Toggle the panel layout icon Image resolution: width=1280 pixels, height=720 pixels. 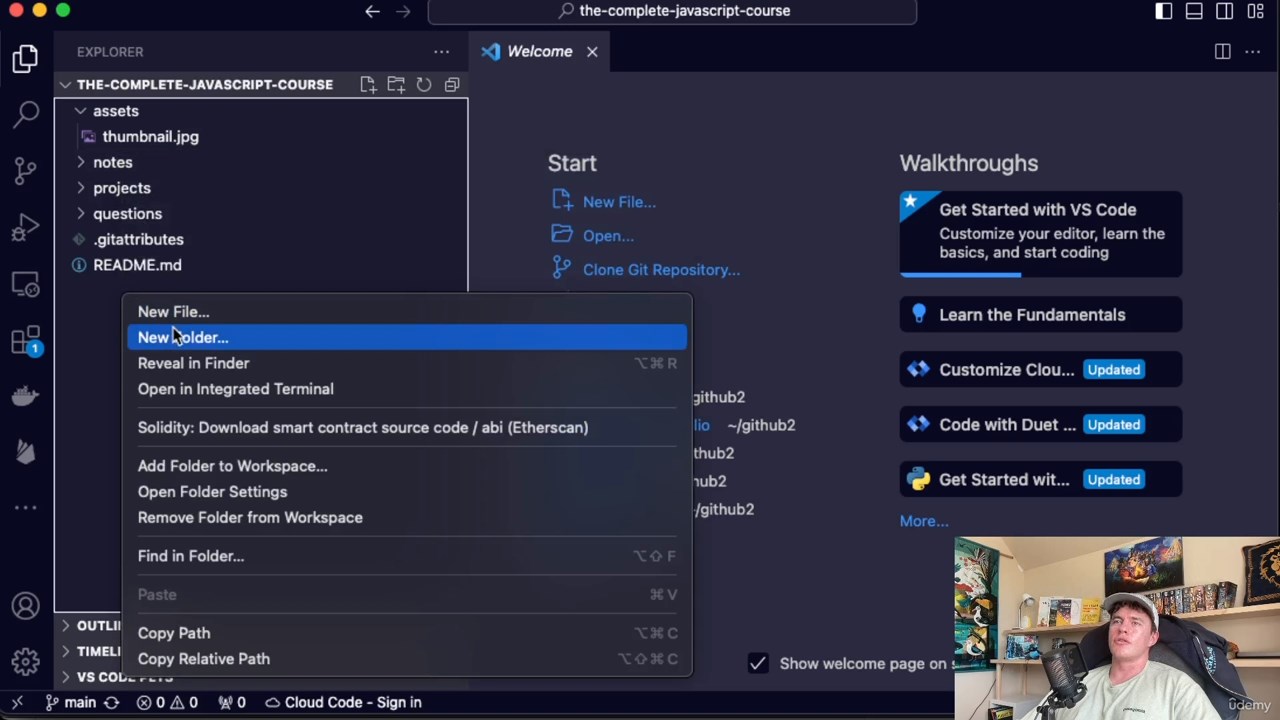tap(1194, 11)
